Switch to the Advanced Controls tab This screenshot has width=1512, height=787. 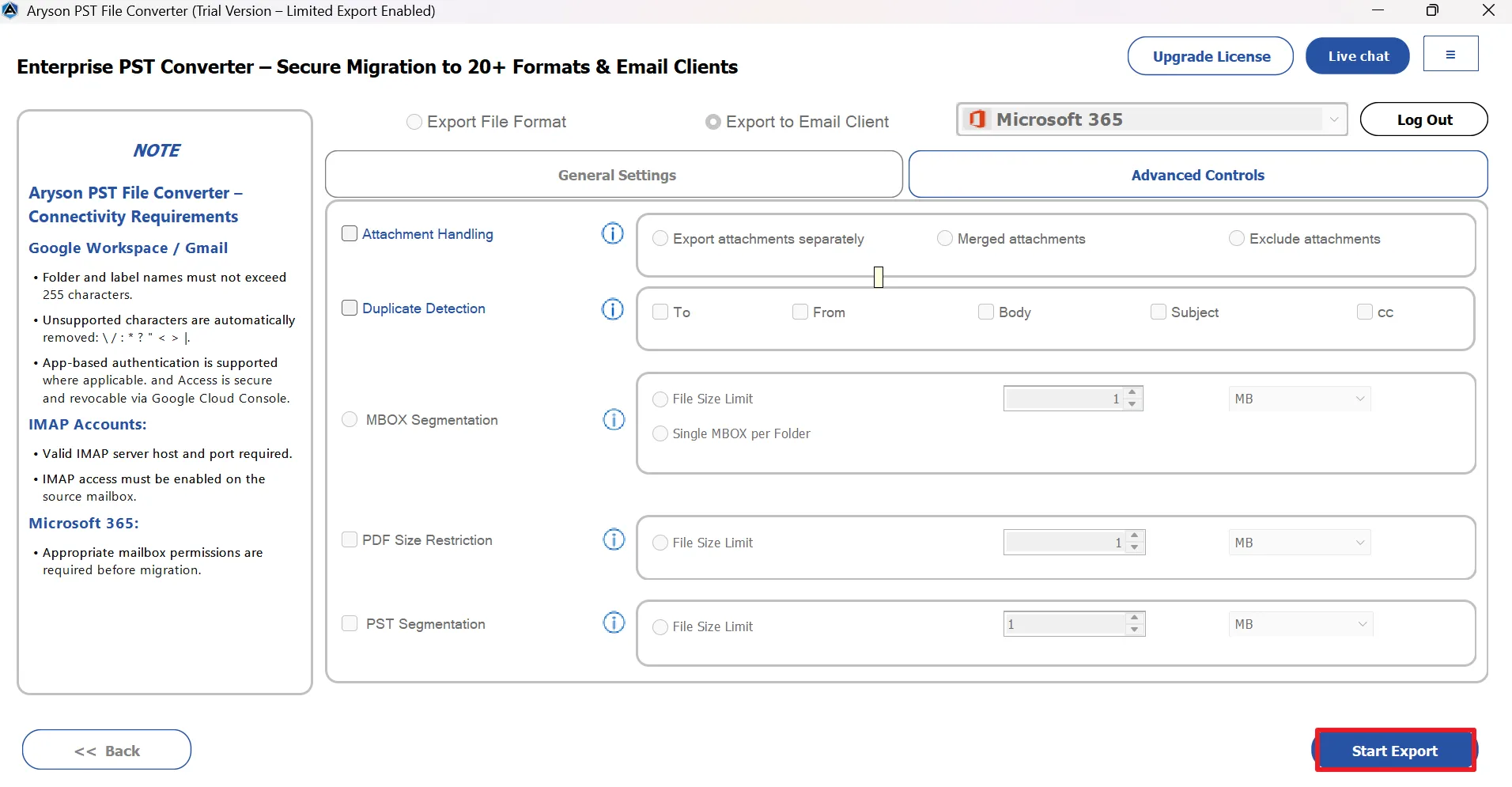[1198, 174]
